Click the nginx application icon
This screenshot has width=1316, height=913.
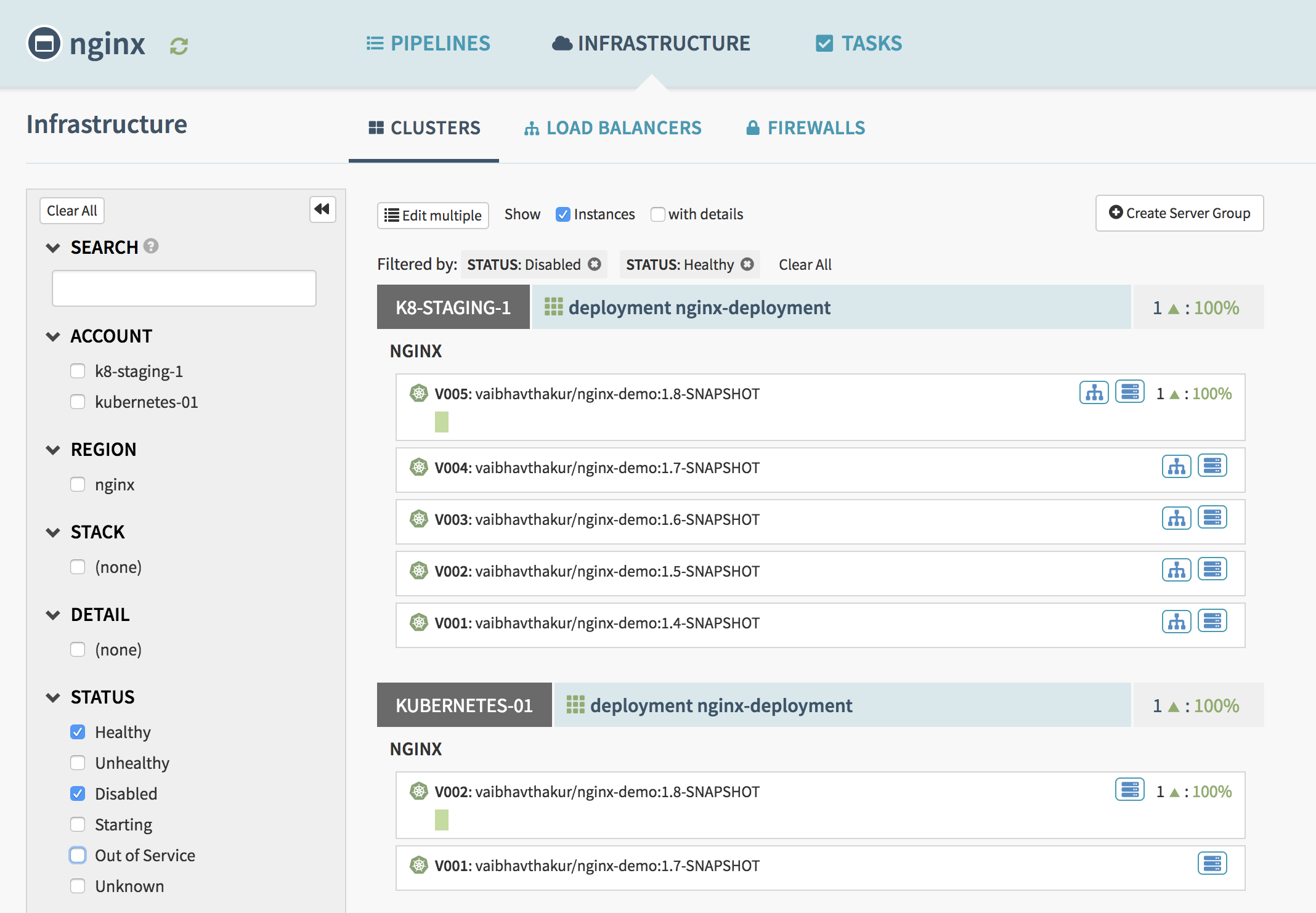(x=44, y=44)
